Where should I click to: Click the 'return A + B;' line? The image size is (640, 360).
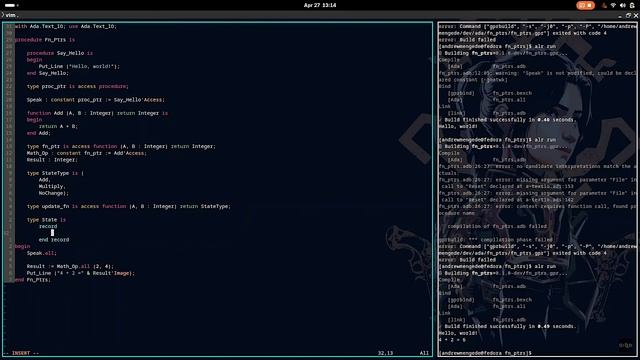(58, 127)
